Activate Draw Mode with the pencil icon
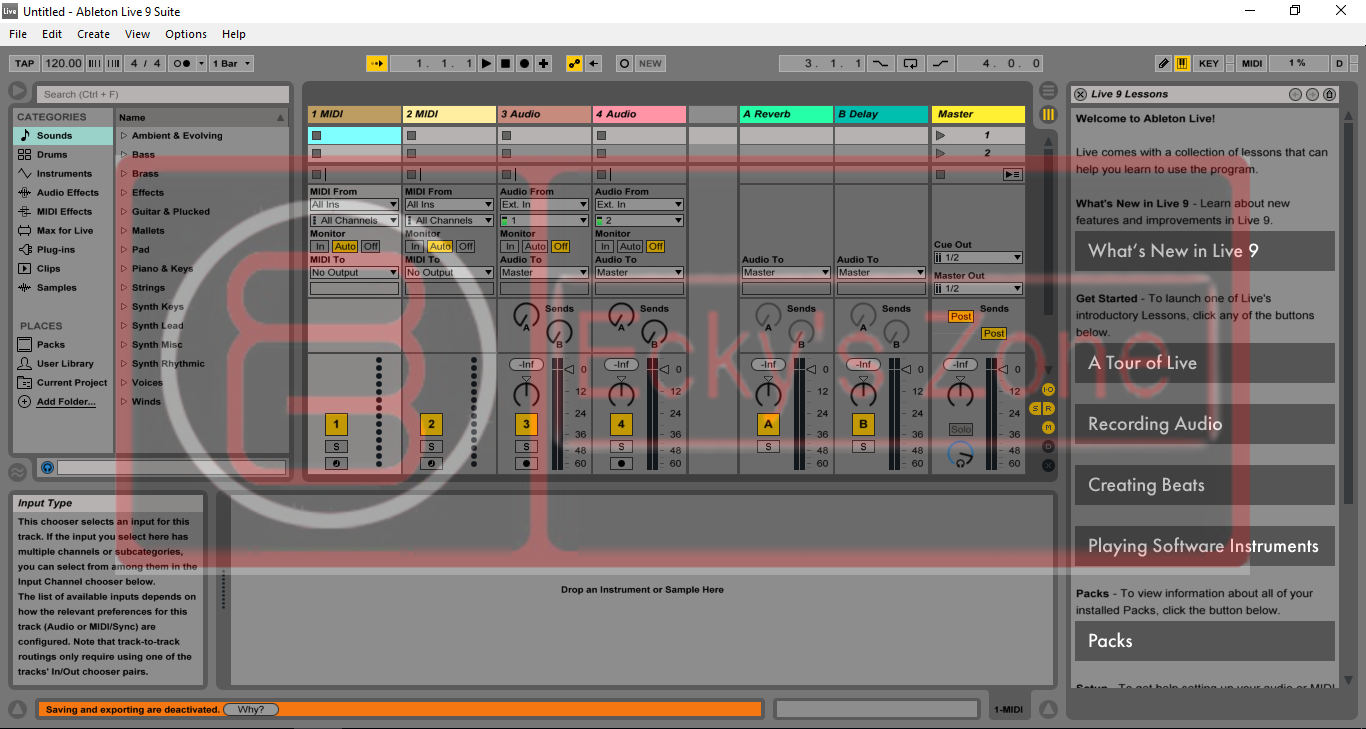Screen dimensions: 1366x729 (x=1163, y=63)
